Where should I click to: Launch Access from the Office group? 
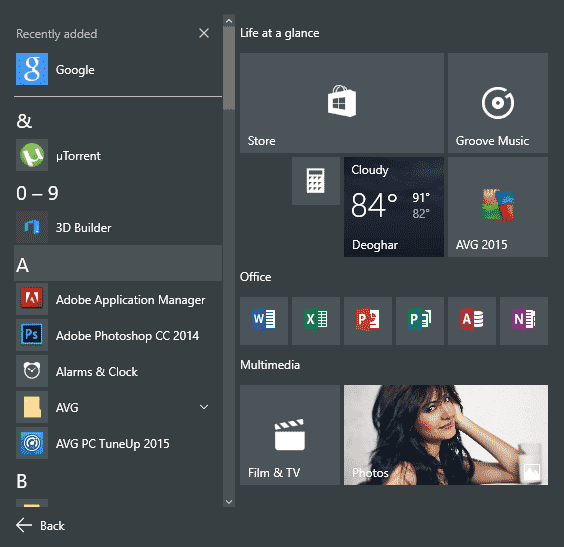click(x=472, y=321)
